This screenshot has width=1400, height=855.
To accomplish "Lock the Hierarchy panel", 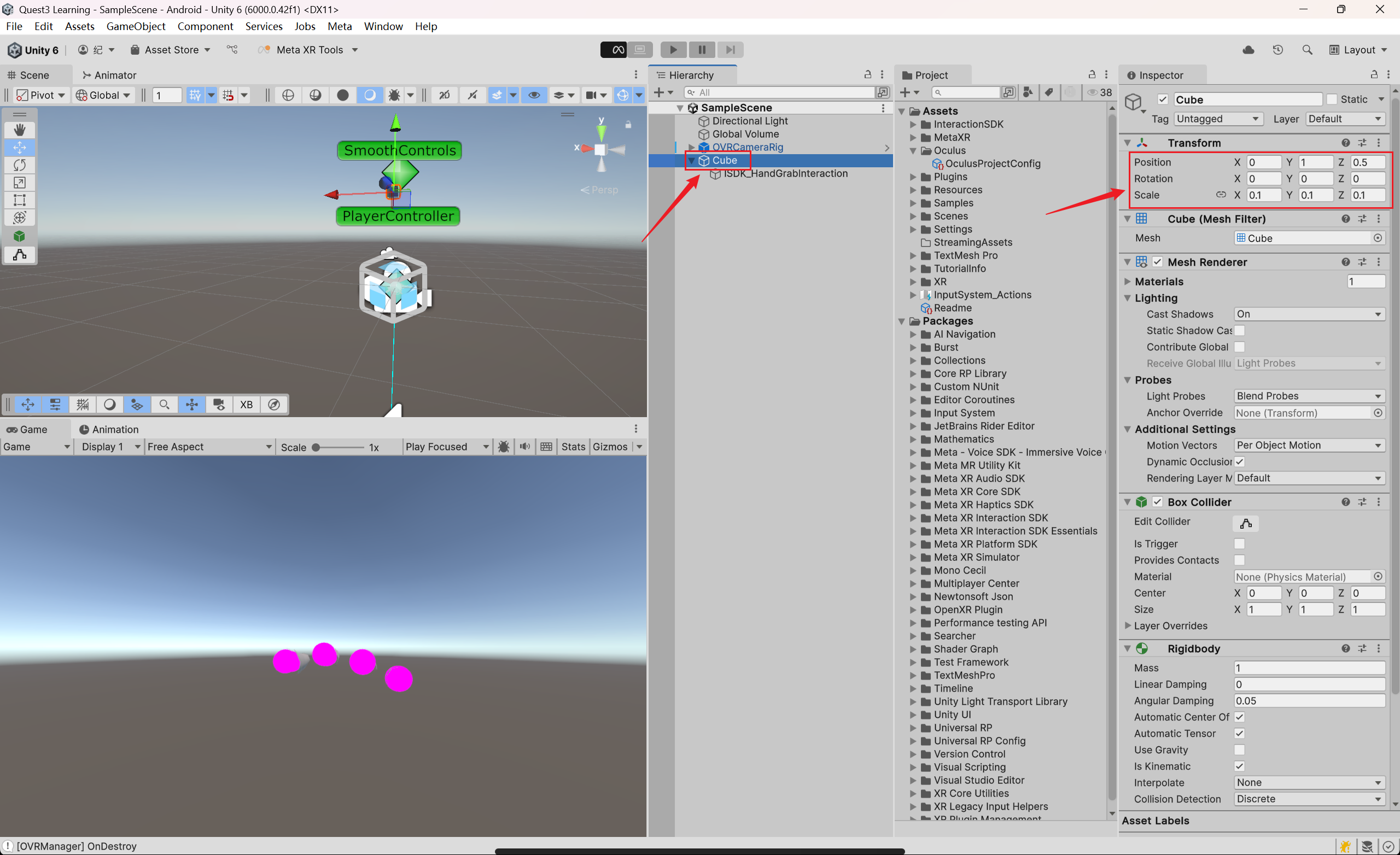I will 867,74.
